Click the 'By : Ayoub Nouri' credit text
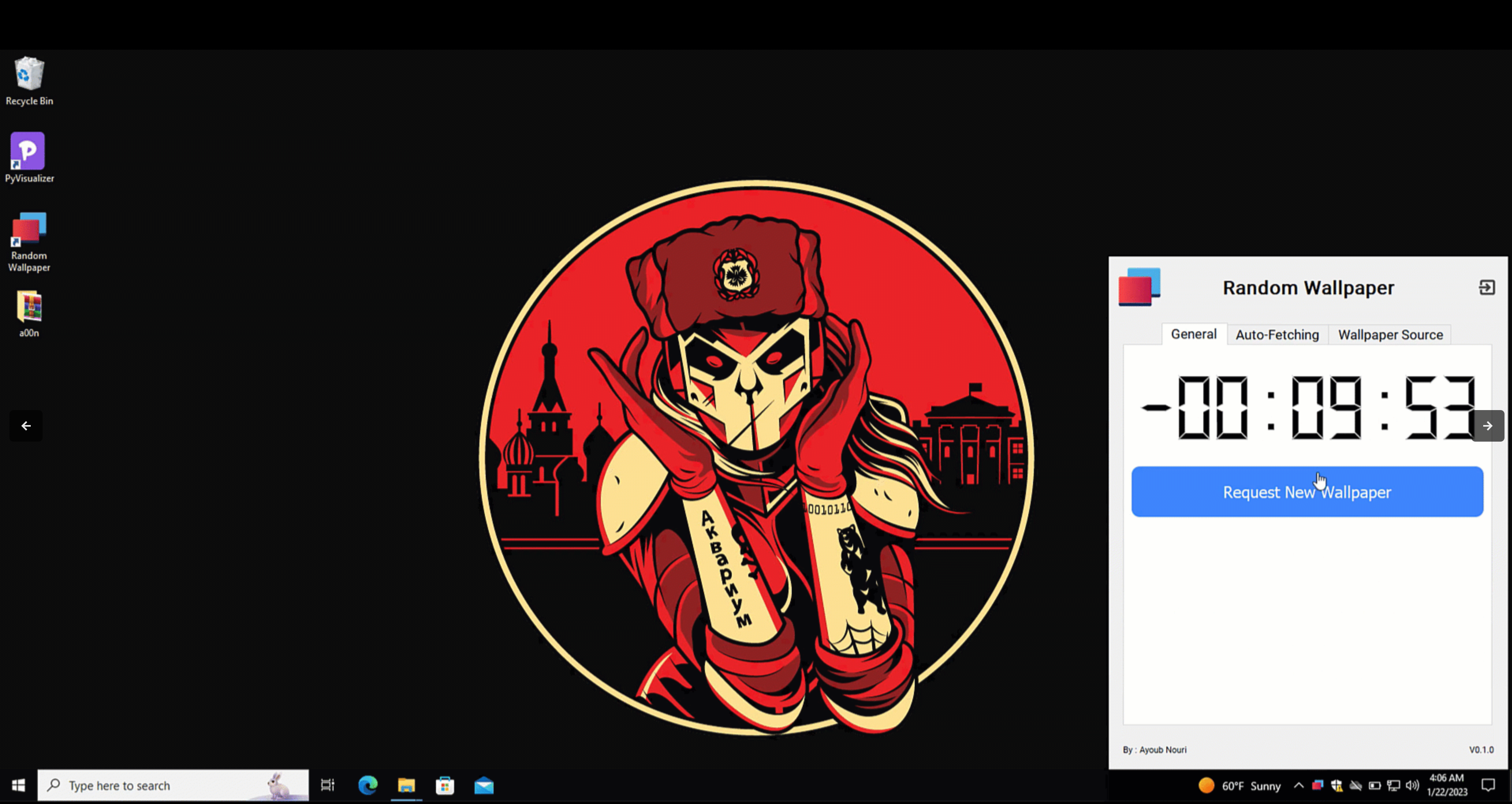The width and height of the screenshot is (1512, 804). click(x=1154, y=750)
